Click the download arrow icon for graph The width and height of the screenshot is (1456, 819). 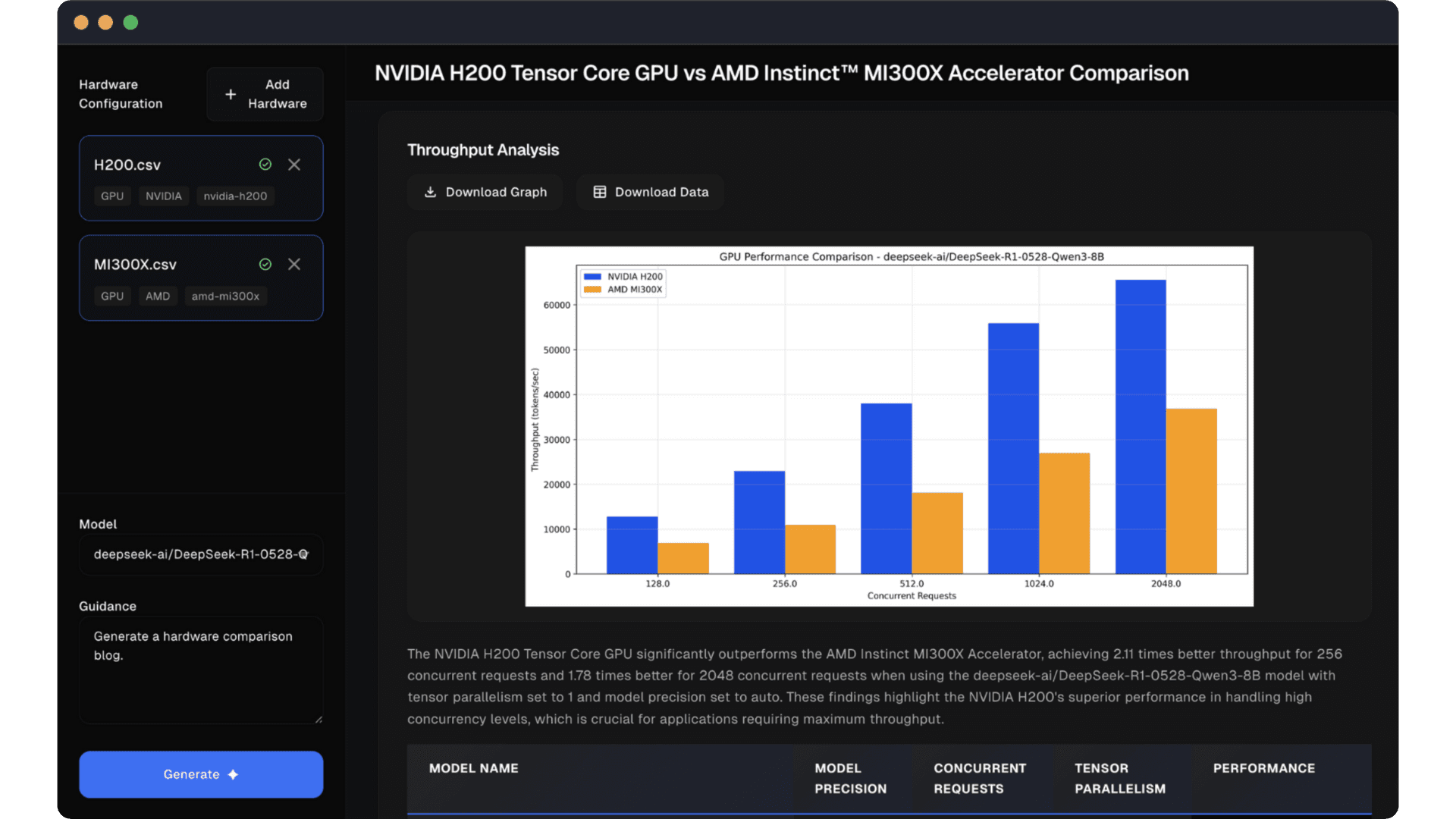click(430, 192)
